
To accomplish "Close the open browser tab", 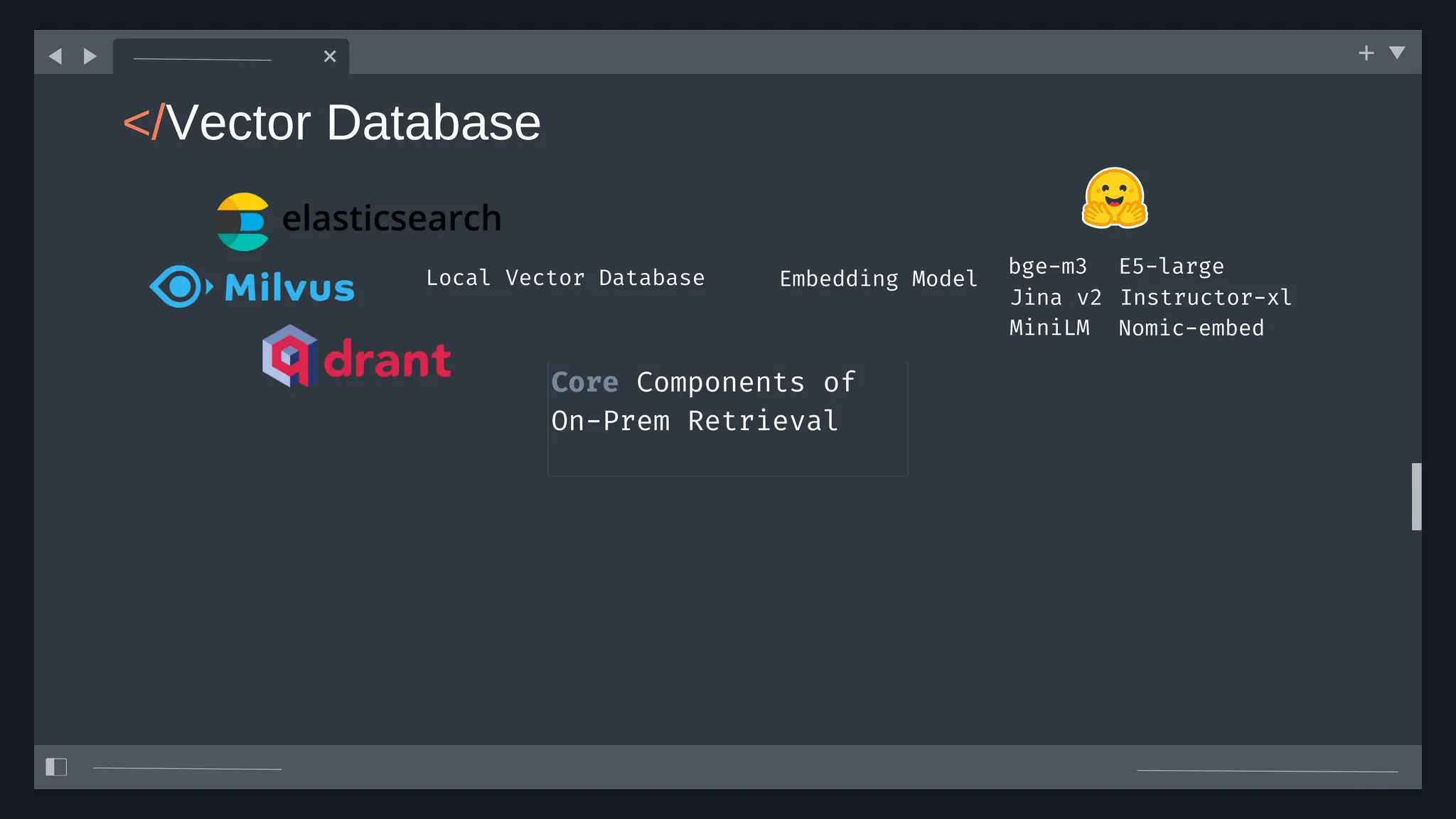I will click(330, 56).
